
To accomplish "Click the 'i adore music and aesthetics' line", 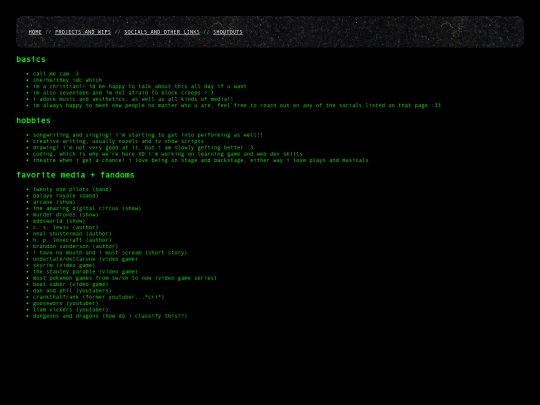I will pos(133,99).
